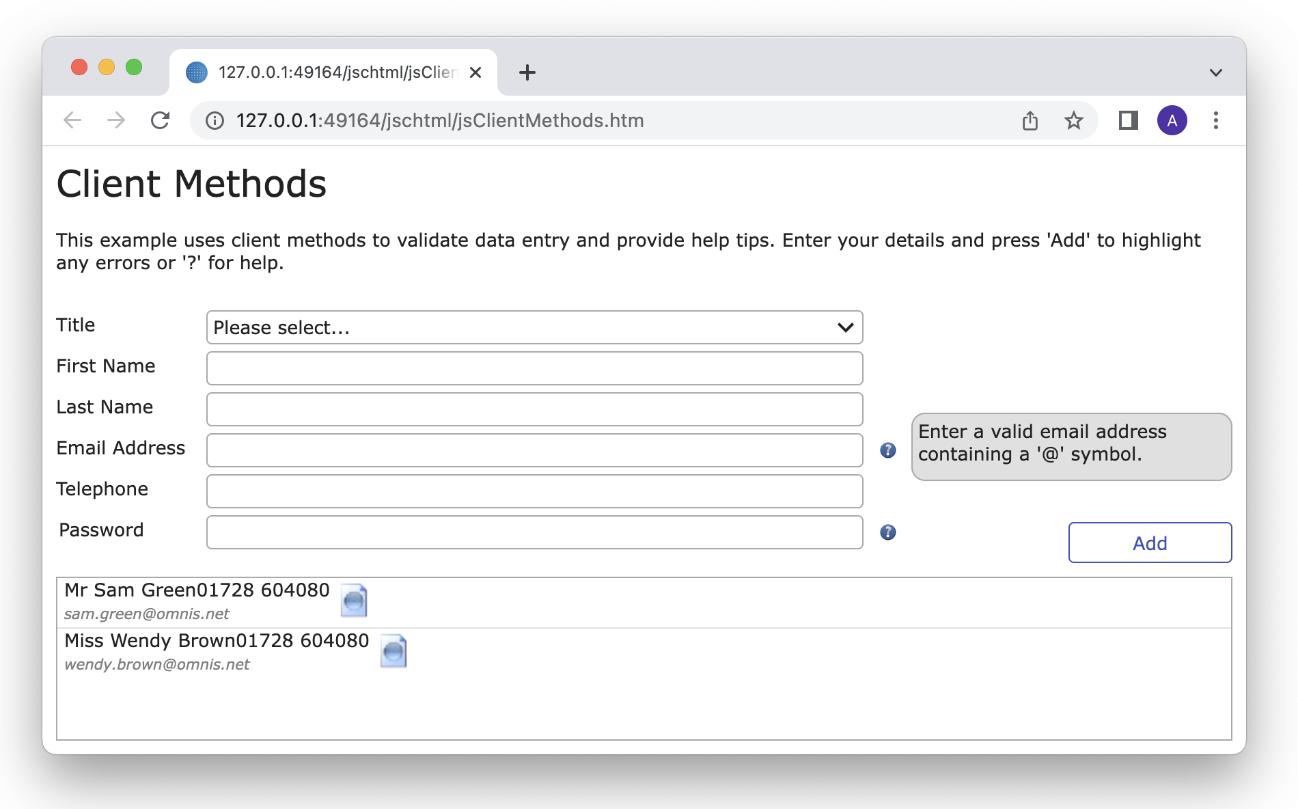Image resolution: width=1298 pixels, height=809 pixels.
Task: Click the Client Methods heading
Action: point(191,184)
